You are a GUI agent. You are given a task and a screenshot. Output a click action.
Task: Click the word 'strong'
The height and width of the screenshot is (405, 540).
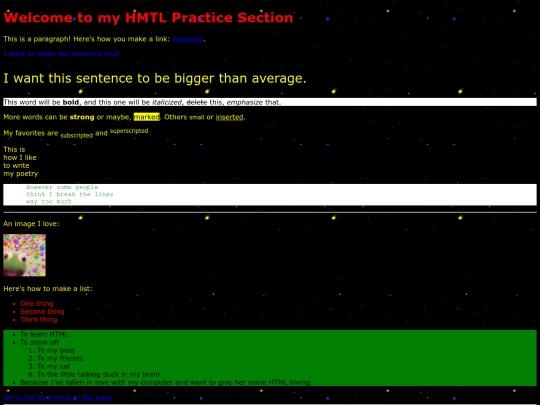[82, 117]
